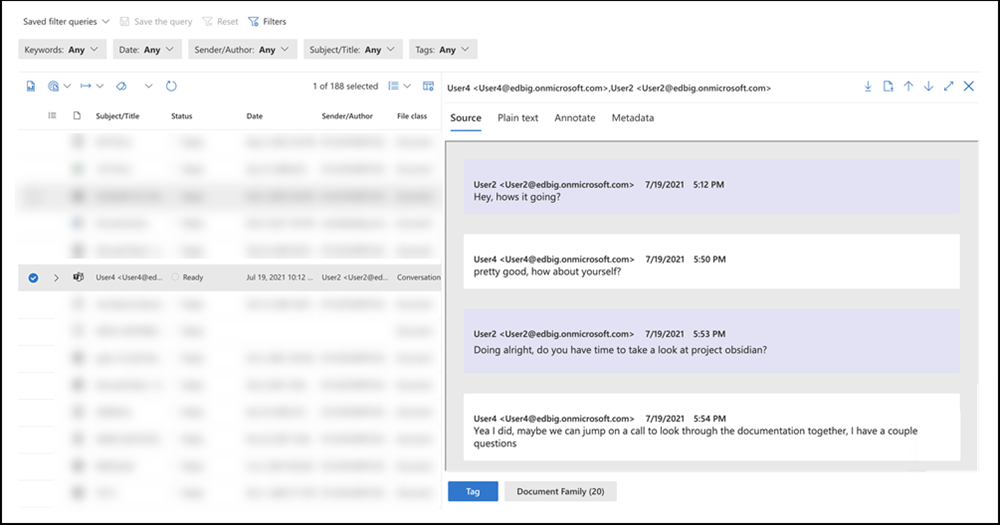Click the Document Family (20) button
1000x525 pixels.
coord(560,491)
